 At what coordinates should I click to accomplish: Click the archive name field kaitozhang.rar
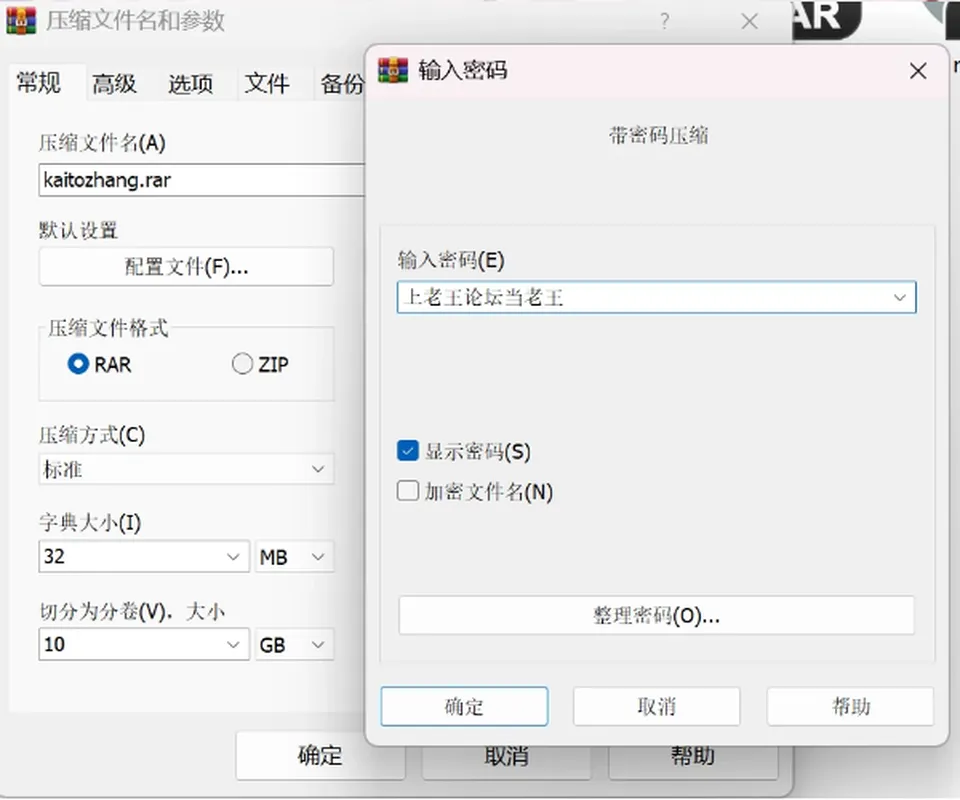pos(202,180)
